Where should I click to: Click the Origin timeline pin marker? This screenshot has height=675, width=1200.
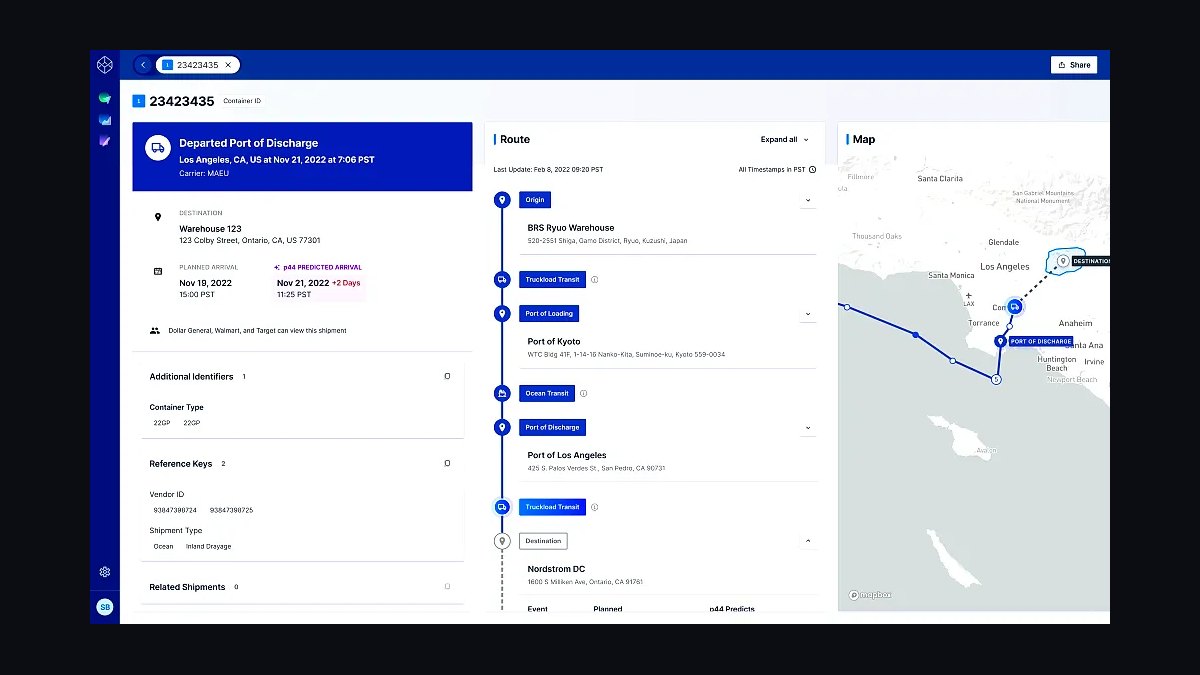click(x=502, y=200)
